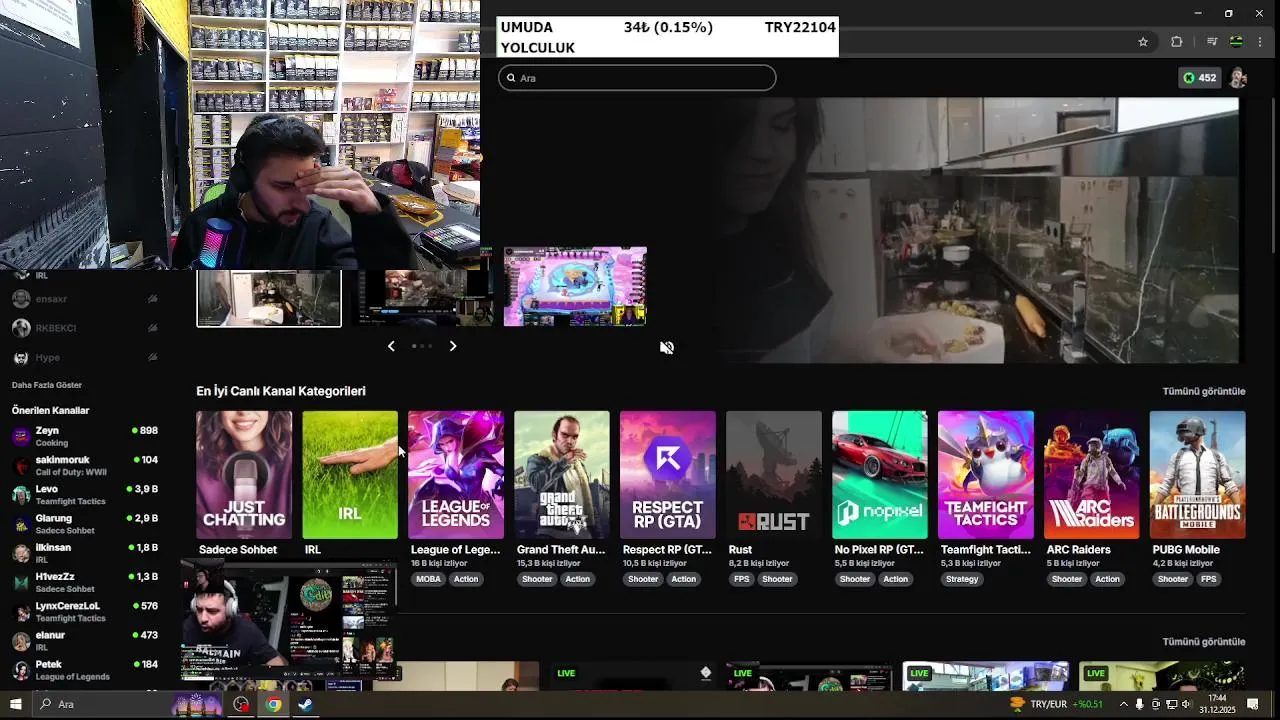
Task: Show hidden system tray icons chevron
Action: point(1123,704)
